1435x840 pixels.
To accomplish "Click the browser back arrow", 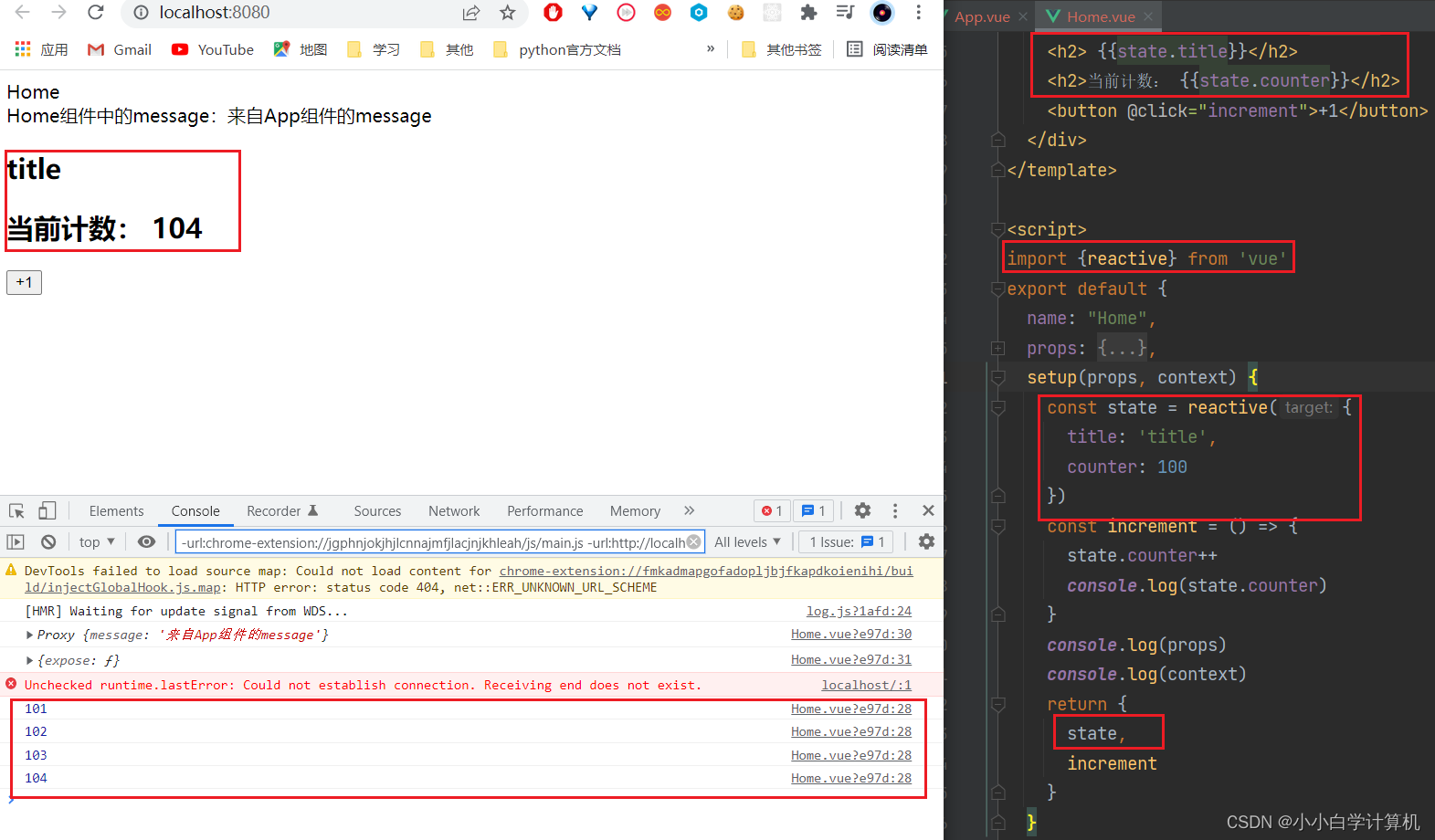I will click(23, 12).
